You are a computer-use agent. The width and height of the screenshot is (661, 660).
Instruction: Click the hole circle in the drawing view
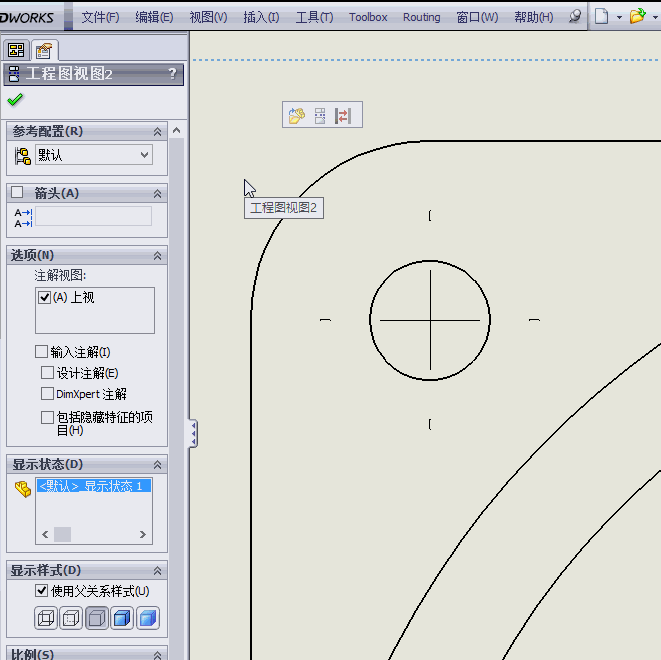pyautogui.click(x=430, y=320)
